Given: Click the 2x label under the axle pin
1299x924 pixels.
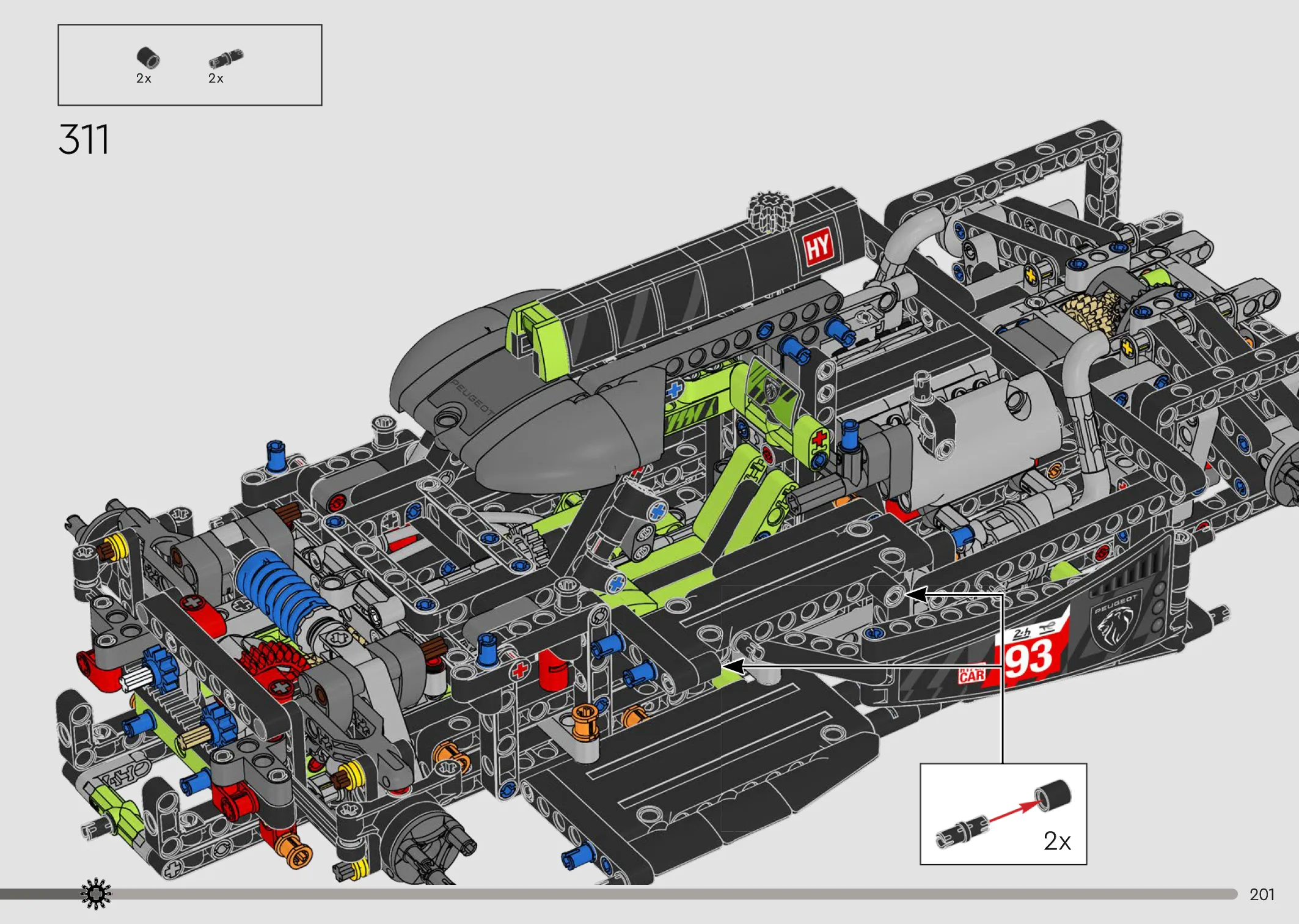Looking at the screenshot, I should pyautogui.click(x=216, y=78).
